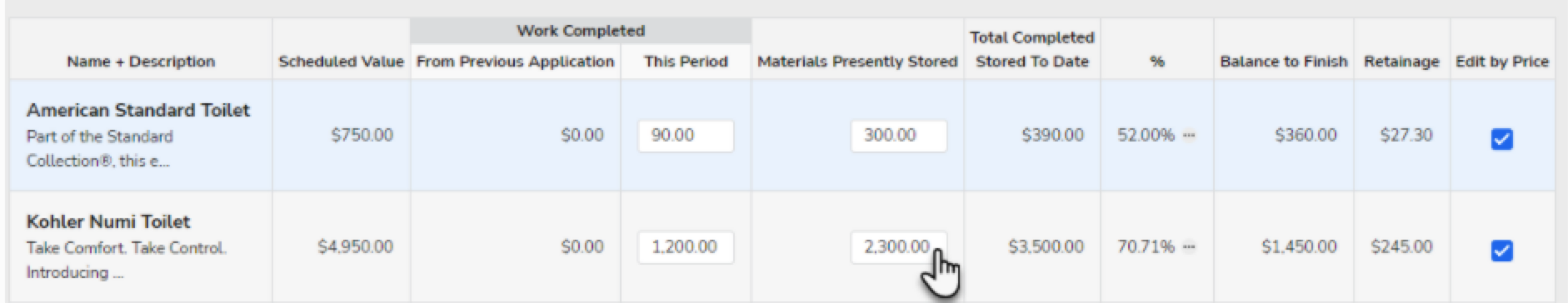
Task: Edit Materials Presently Stored field showing 300.00
Action: point(898,136)
